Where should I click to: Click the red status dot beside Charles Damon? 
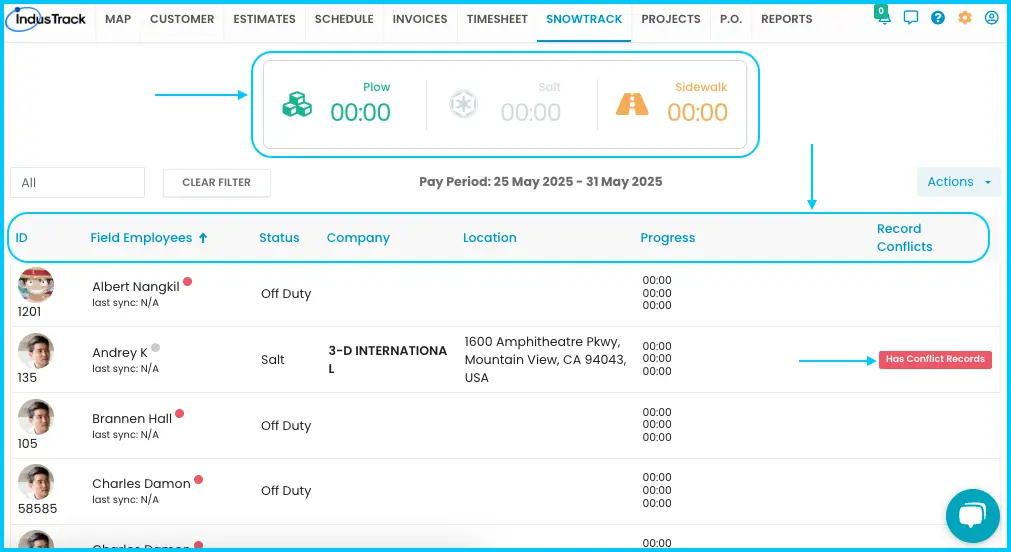[199, 479]
